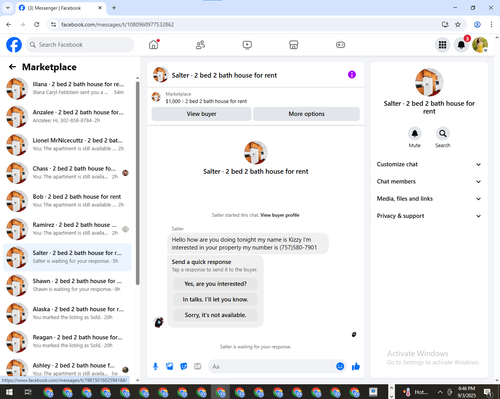Open the Messenger Facebook browser tab
Screen dimensions: 500x399
[60, 8]
